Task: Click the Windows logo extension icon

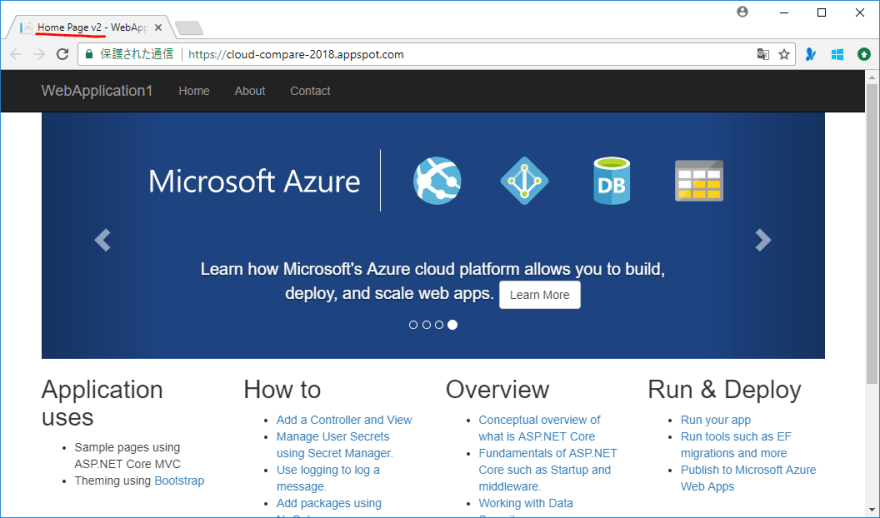Action: (837, 54)
